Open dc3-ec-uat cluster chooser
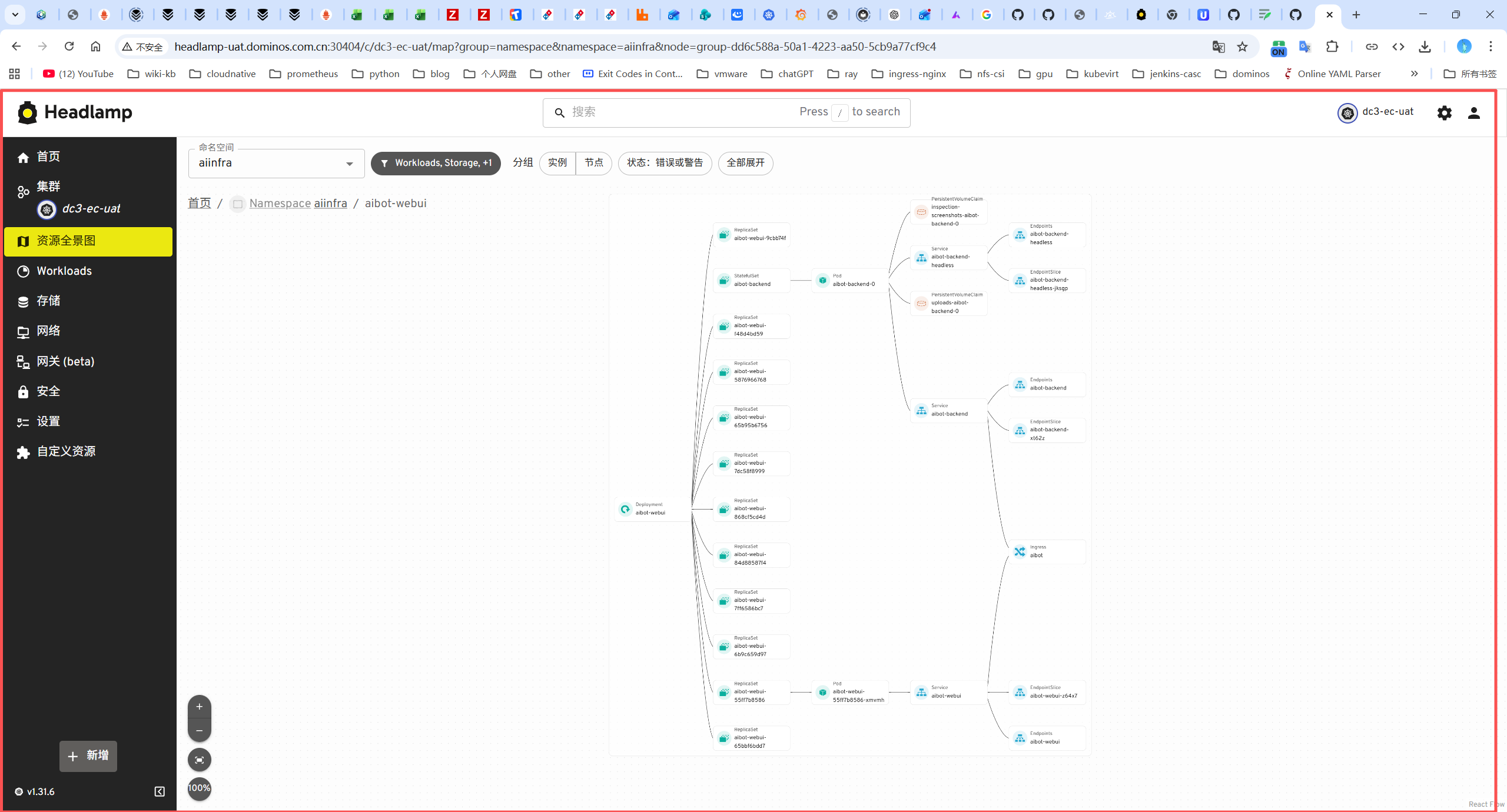 (x=1376, y=112)
